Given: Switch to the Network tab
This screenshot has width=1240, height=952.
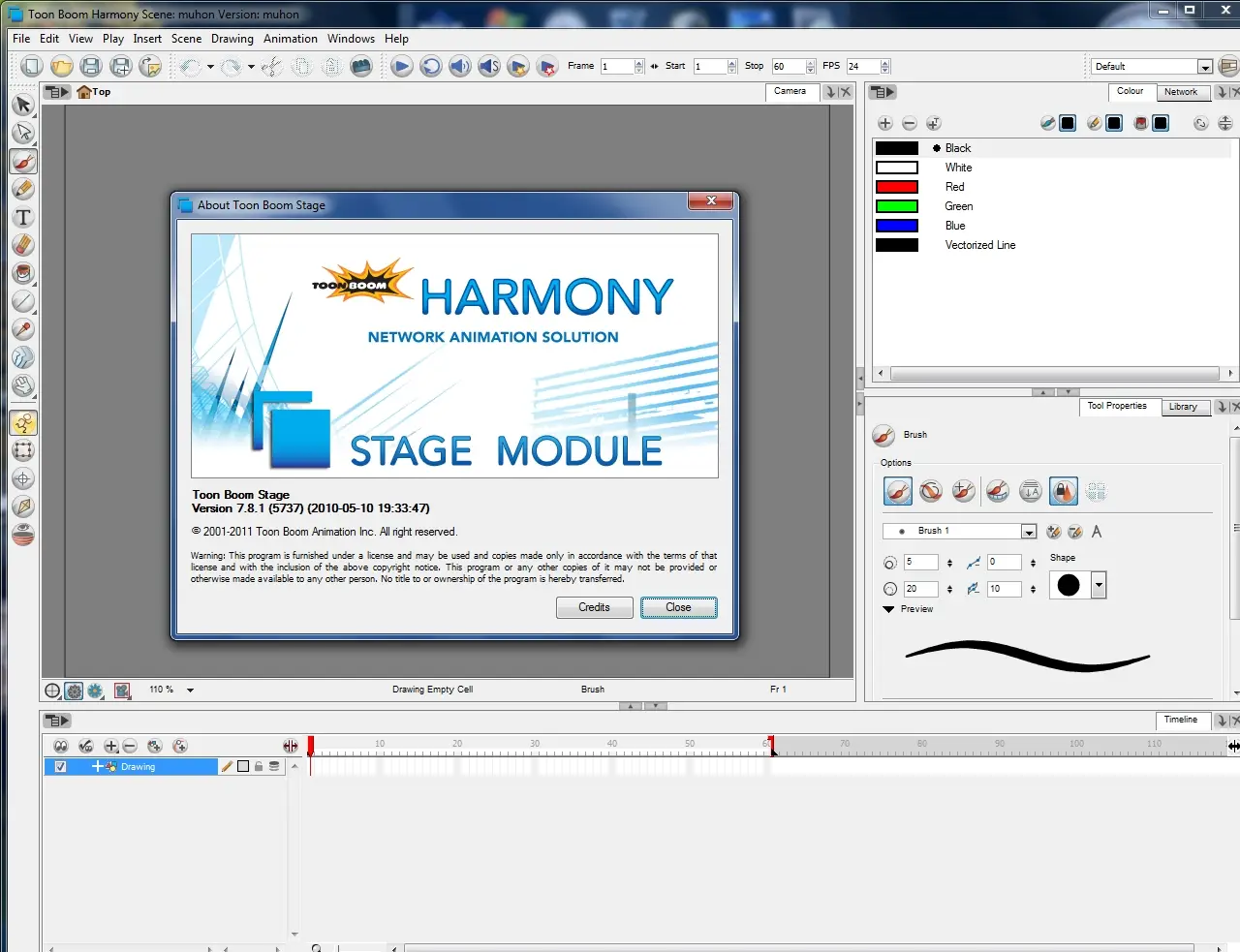Looking at the screenshot, I should click(x=1181, y=92).
